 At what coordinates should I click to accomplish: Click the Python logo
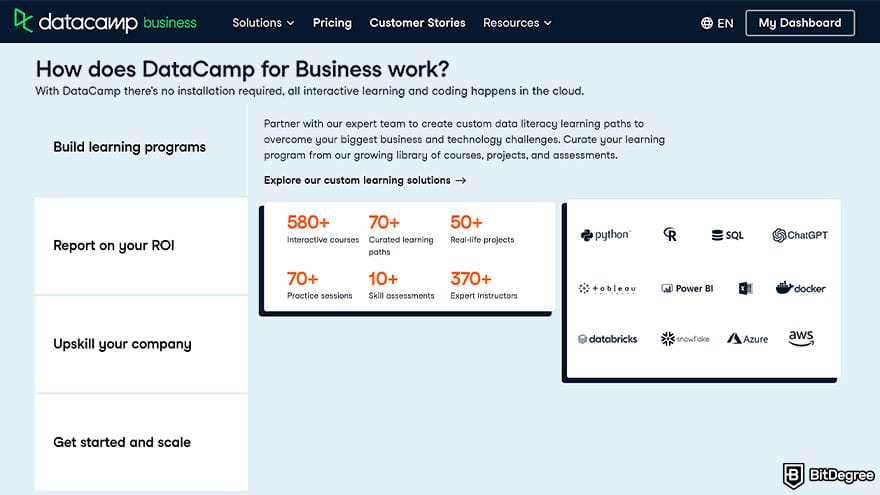(606, 235)
